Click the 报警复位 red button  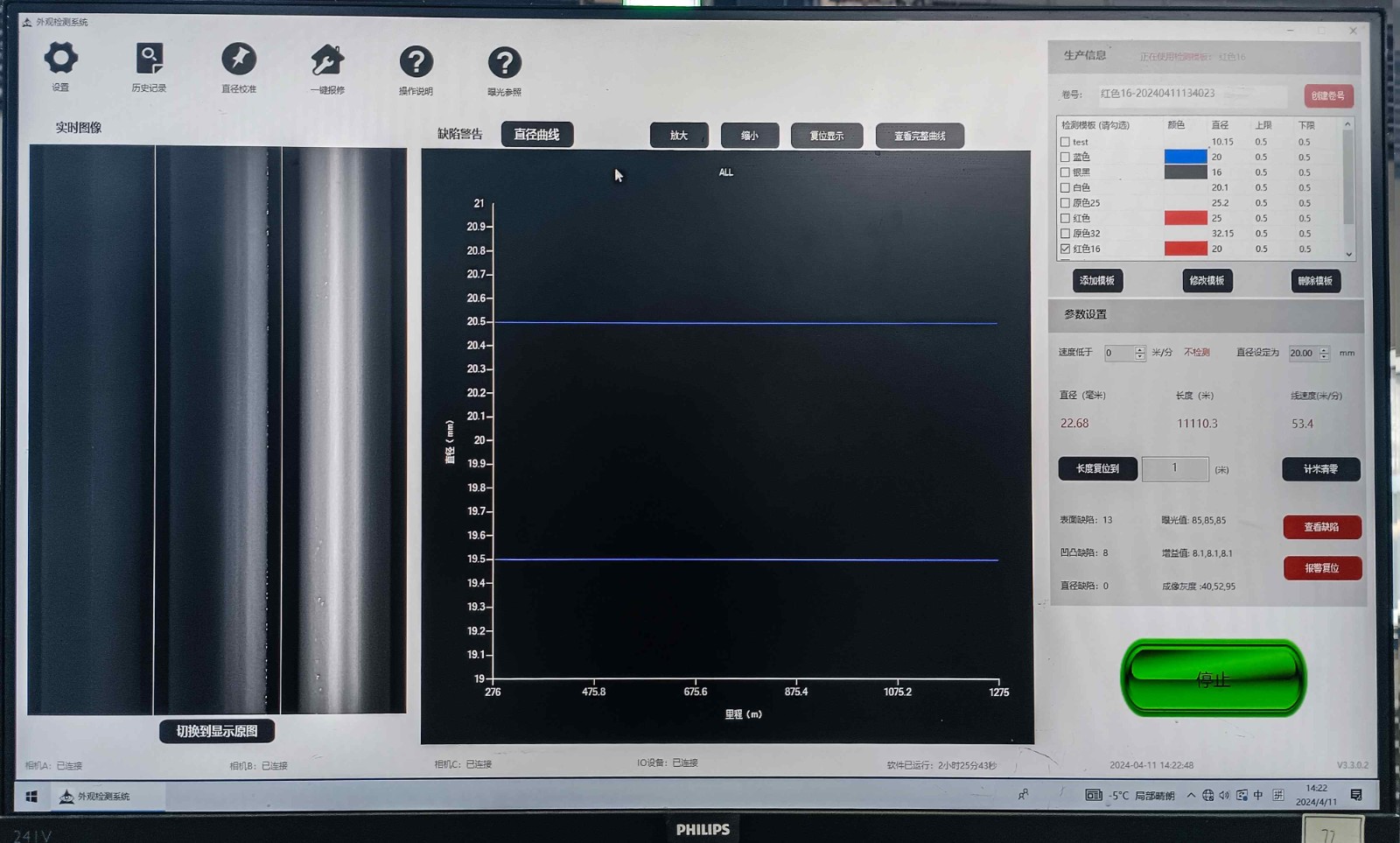tap(1322, 568)
